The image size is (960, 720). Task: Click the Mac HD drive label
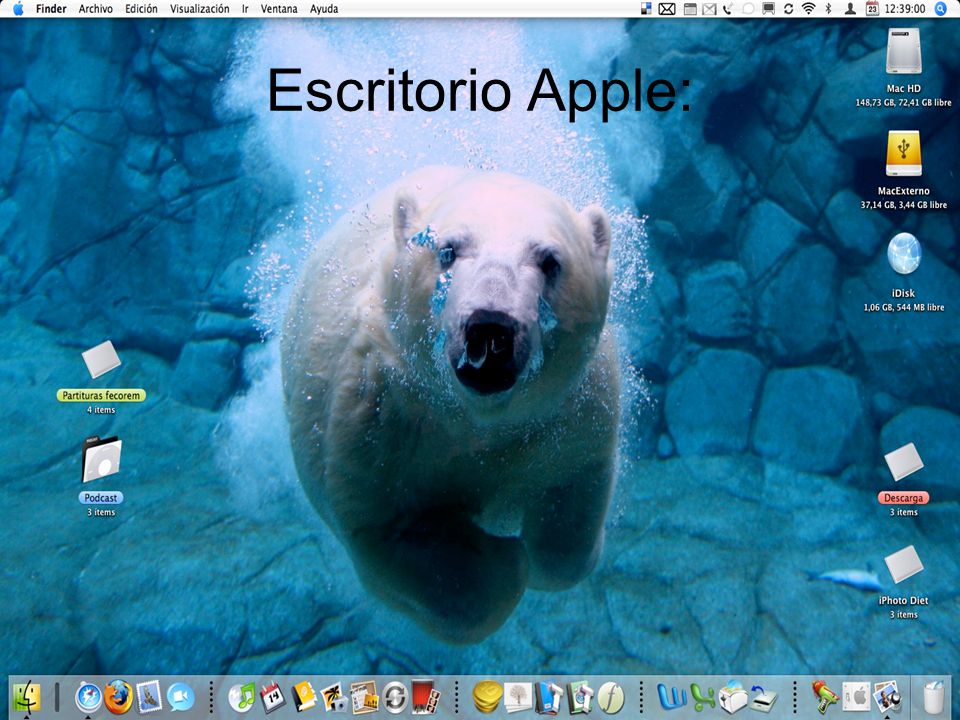[904, 88]
